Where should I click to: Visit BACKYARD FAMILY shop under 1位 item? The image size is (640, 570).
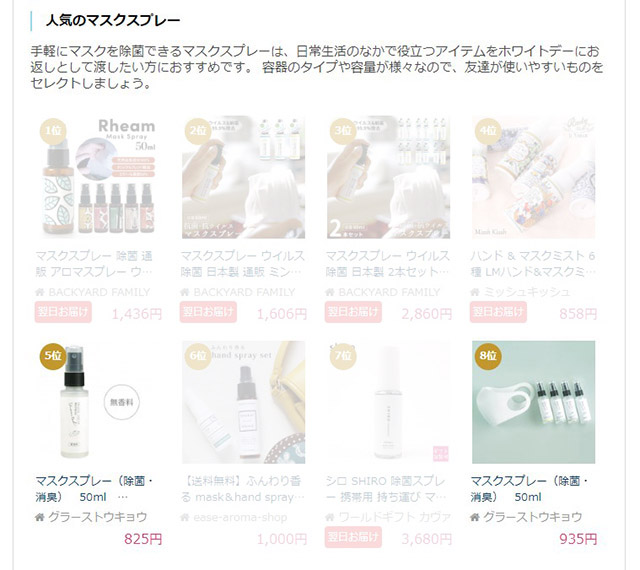pyautogui.click(x=99, y=292)
